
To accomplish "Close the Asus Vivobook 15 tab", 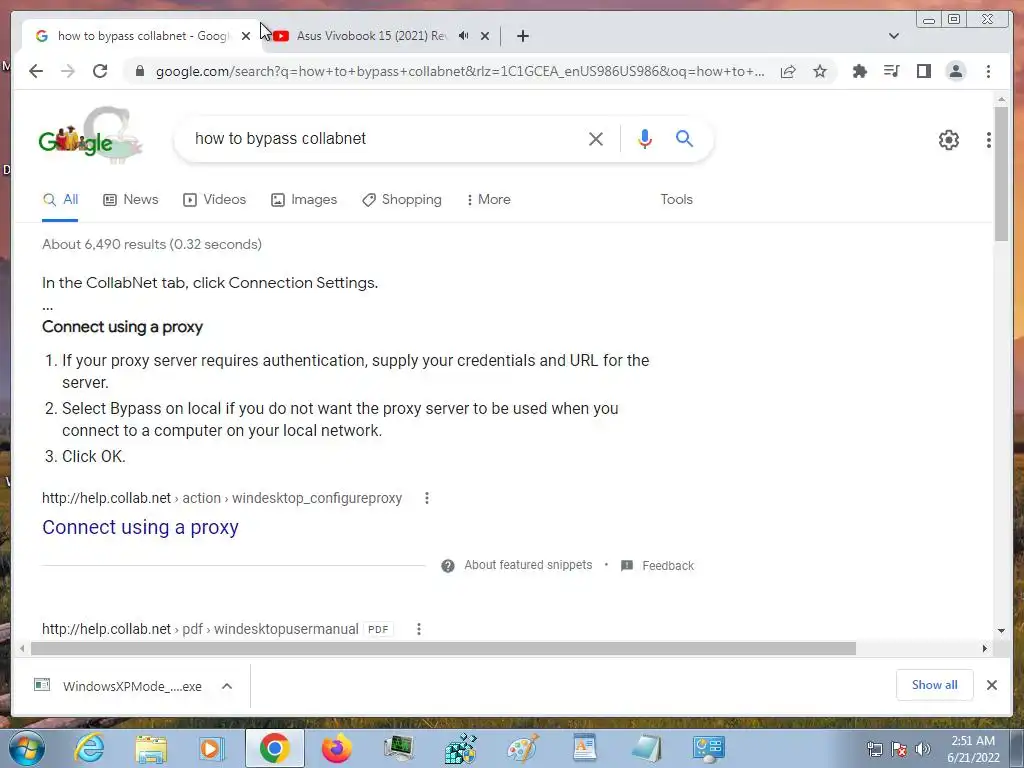I will coord(485,36).
